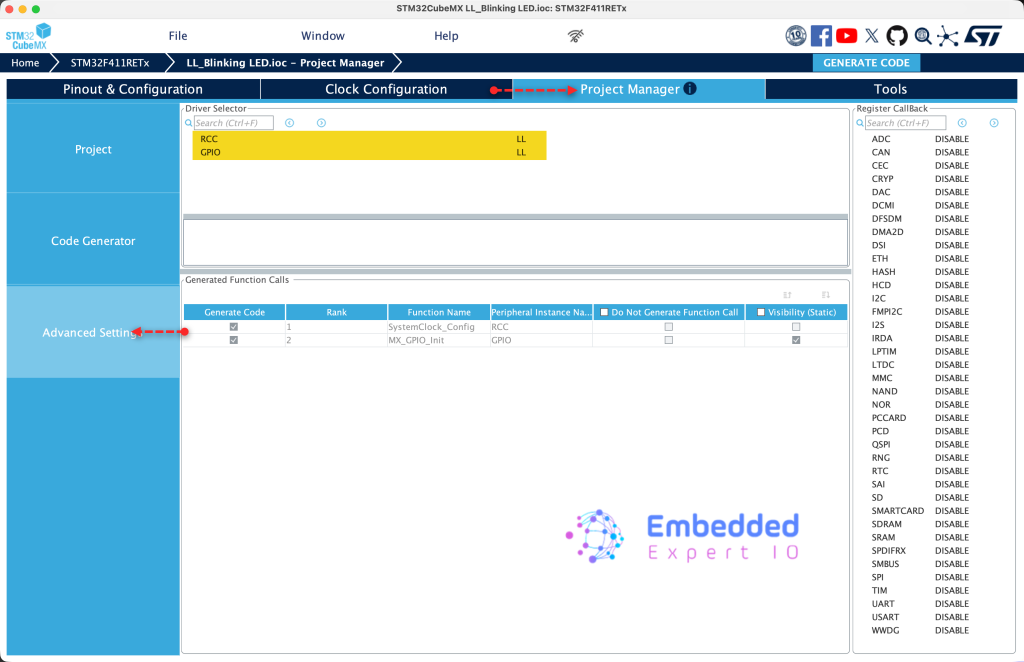Click the Driver Selector search field
Image resolution: width=1024 pixels, height=662 pixels.
coord(233,123)
